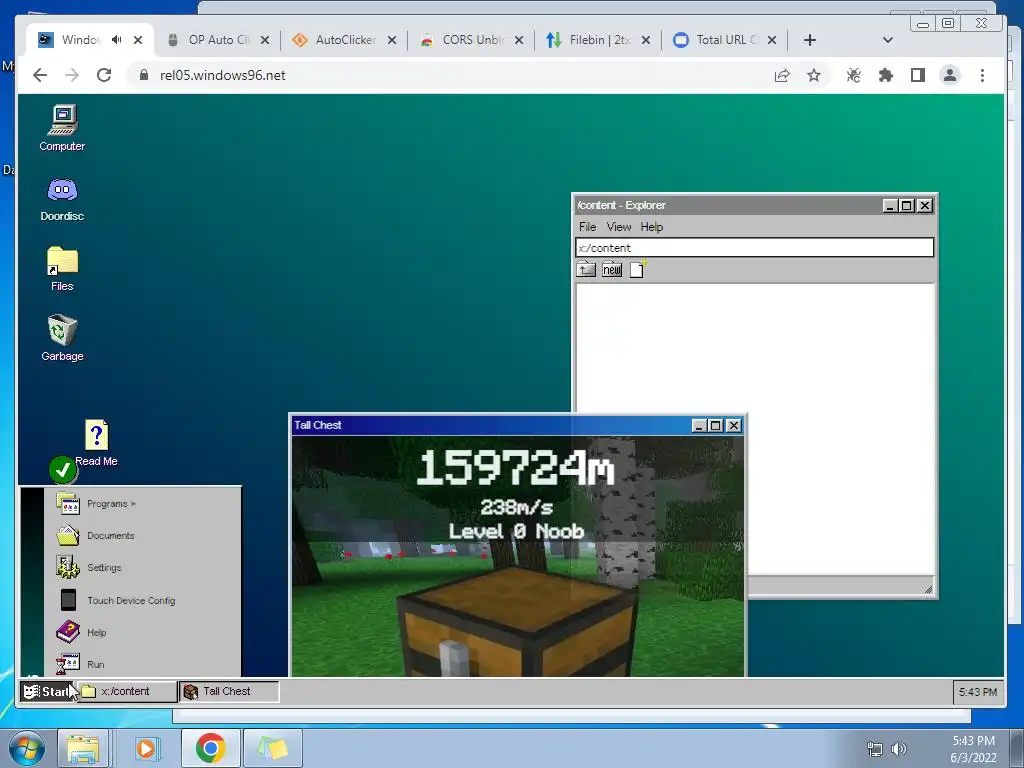Open the Computer desktop icon
Screen dimensions: 1024x768
(x=62, y=128)
